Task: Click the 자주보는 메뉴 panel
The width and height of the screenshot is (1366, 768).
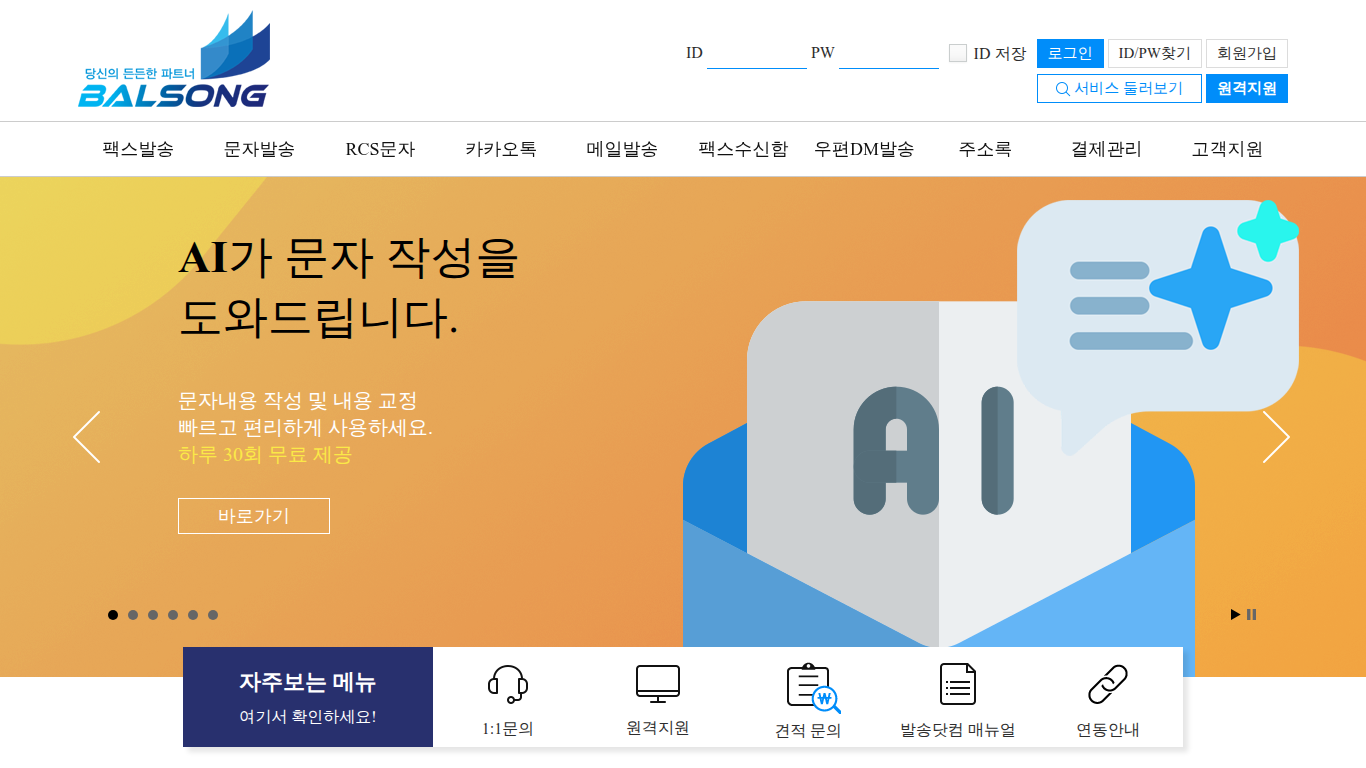Action: coord(308,697)
